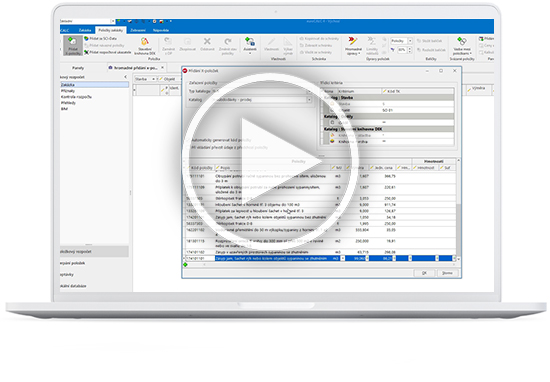Tick the Ceny checkbox in the ribbon
The image size is (550, 382).
tap(481, 46)
